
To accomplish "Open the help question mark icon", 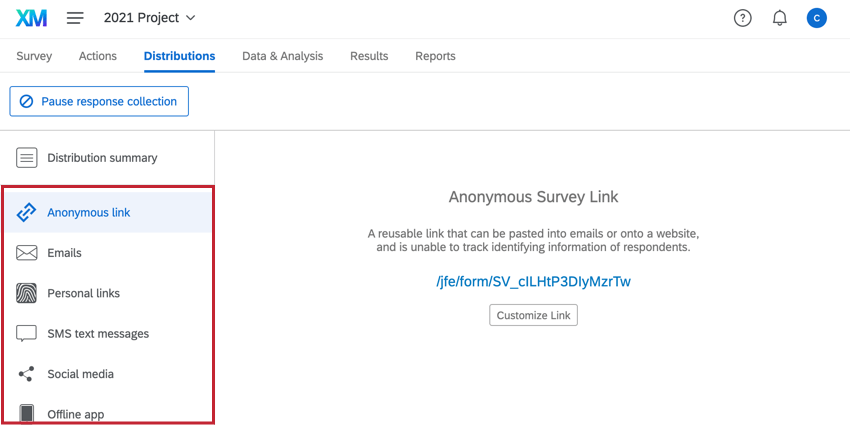I will point(742,18).
